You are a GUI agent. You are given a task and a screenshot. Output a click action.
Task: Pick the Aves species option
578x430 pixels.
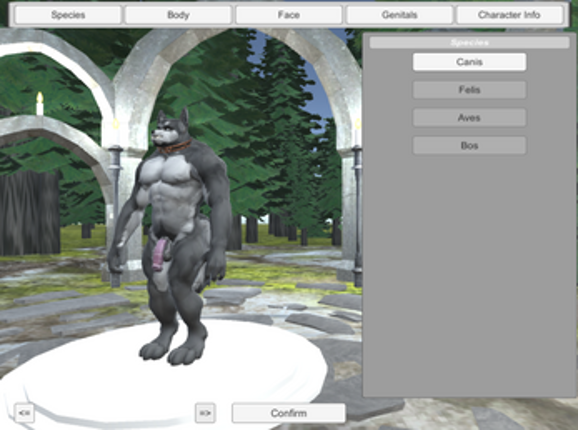click(x=469, y=118)
